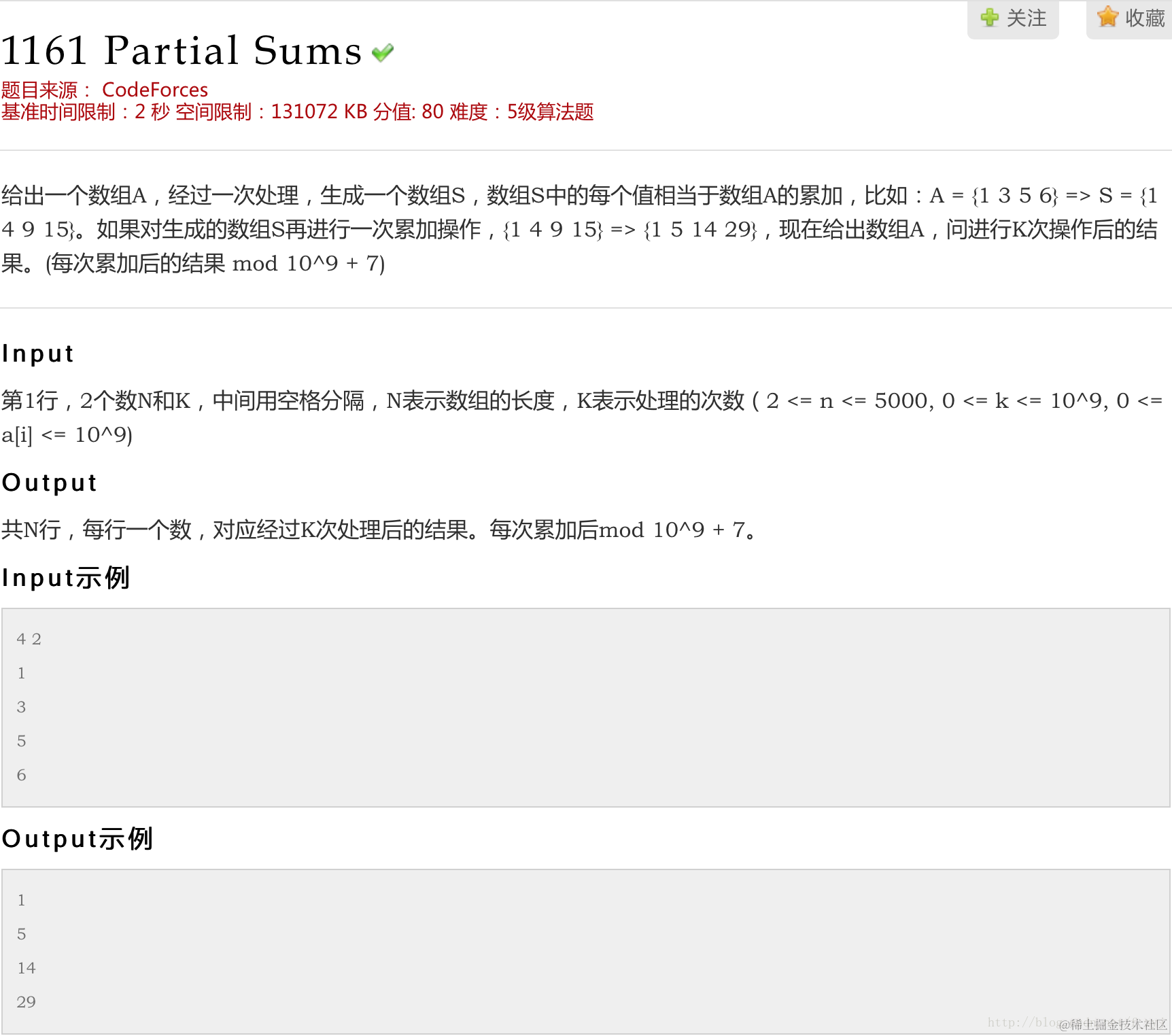Image resolution: width=1172 pixels, height=1036 pixels.
Task: Click the 'Input示例' heading
Action: click(x=66, y=578)
